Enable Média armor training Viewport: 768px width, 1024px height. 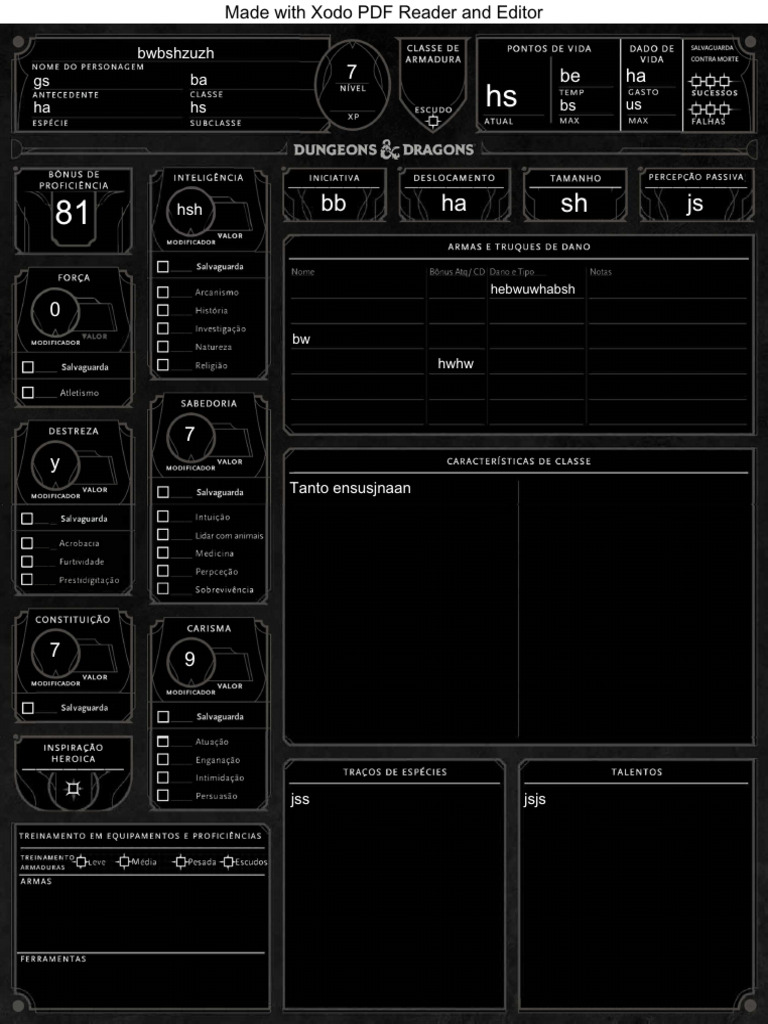coord(124,862)
